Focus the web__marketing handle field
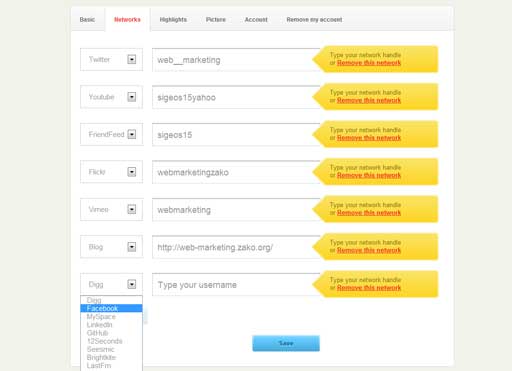This screenshot has width=512, height=371. (236, 60)
